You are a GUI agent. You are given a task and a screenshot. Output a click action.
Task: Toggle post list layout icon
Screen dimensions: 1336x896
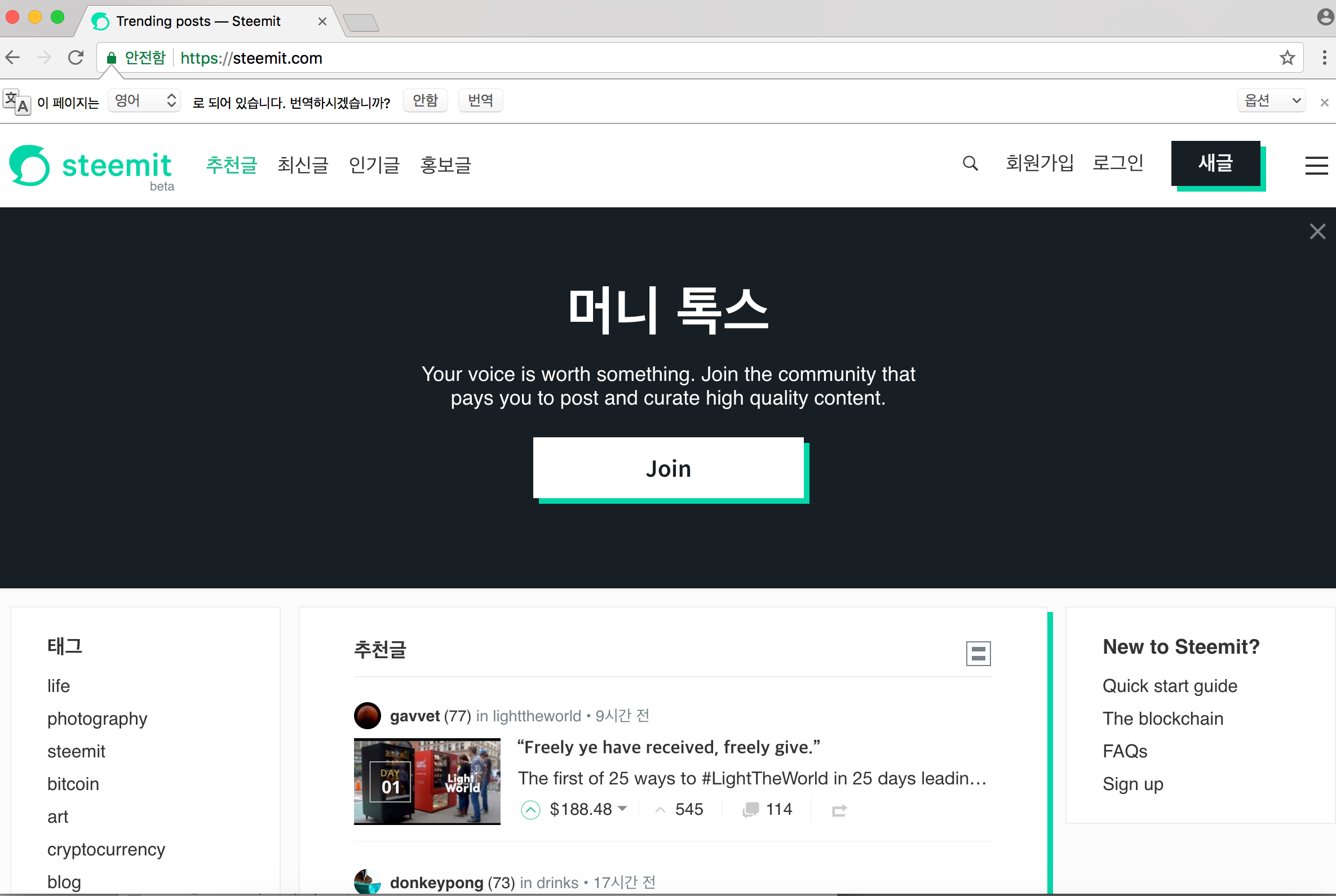(977, 653)
